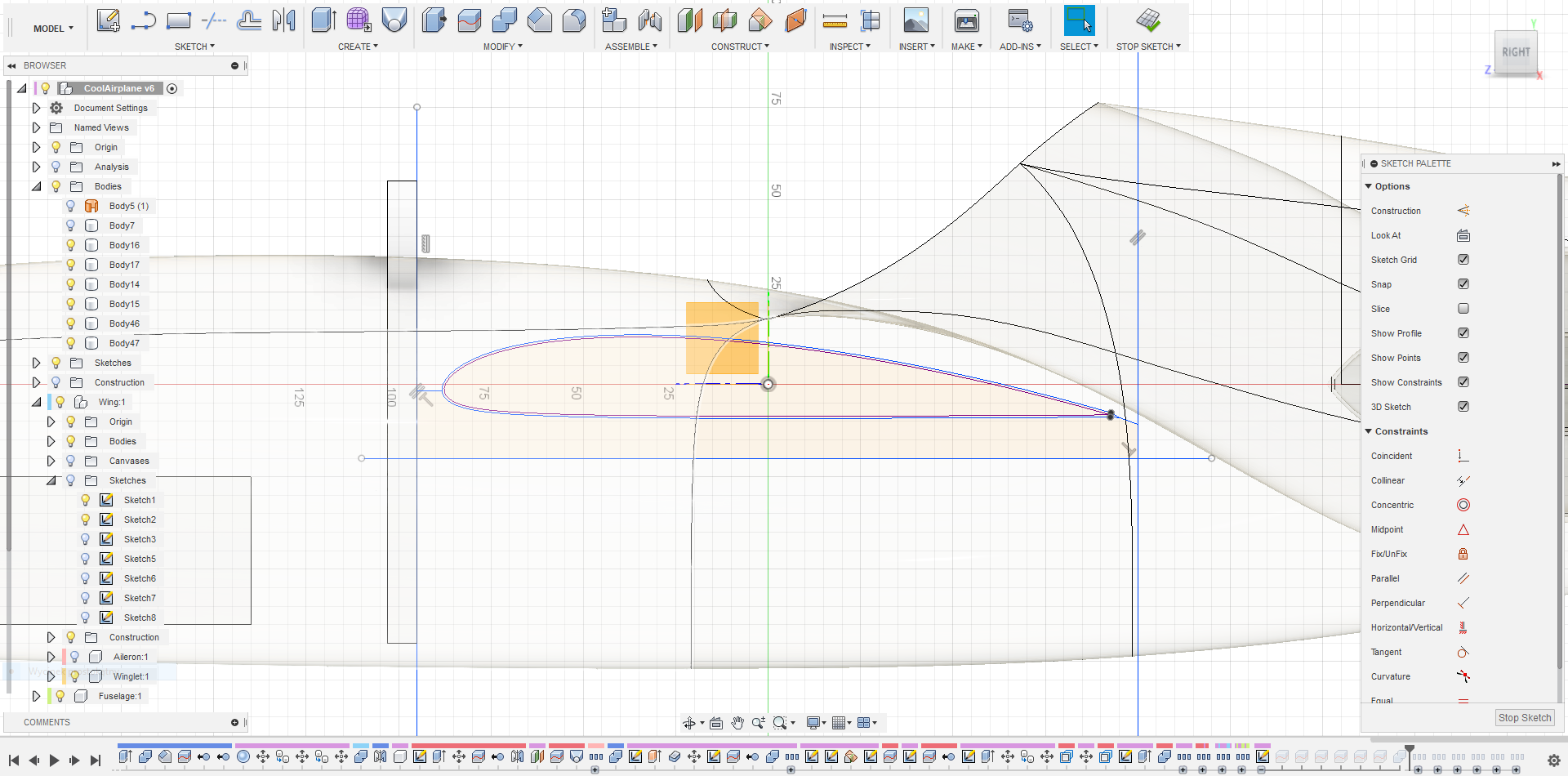Image resolution: width=1568 pixels, height=776 pixels.
Task: Click the Measure tool icon
Action: click(835, 20)
